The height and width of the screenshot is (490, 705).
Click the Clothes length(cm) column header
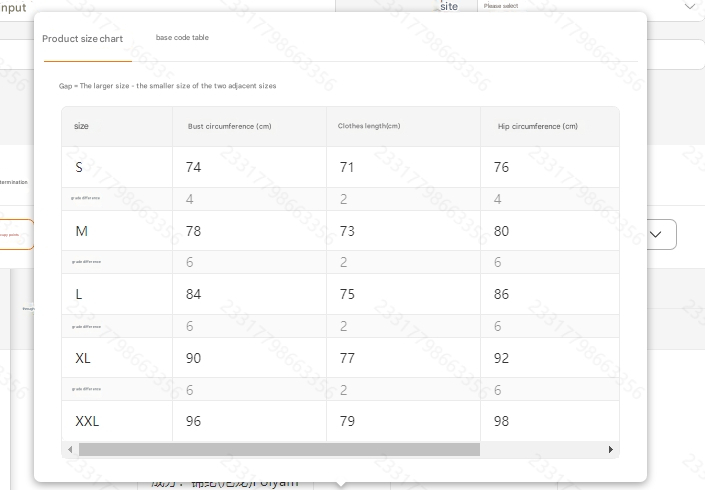click(x=369, y=126)
